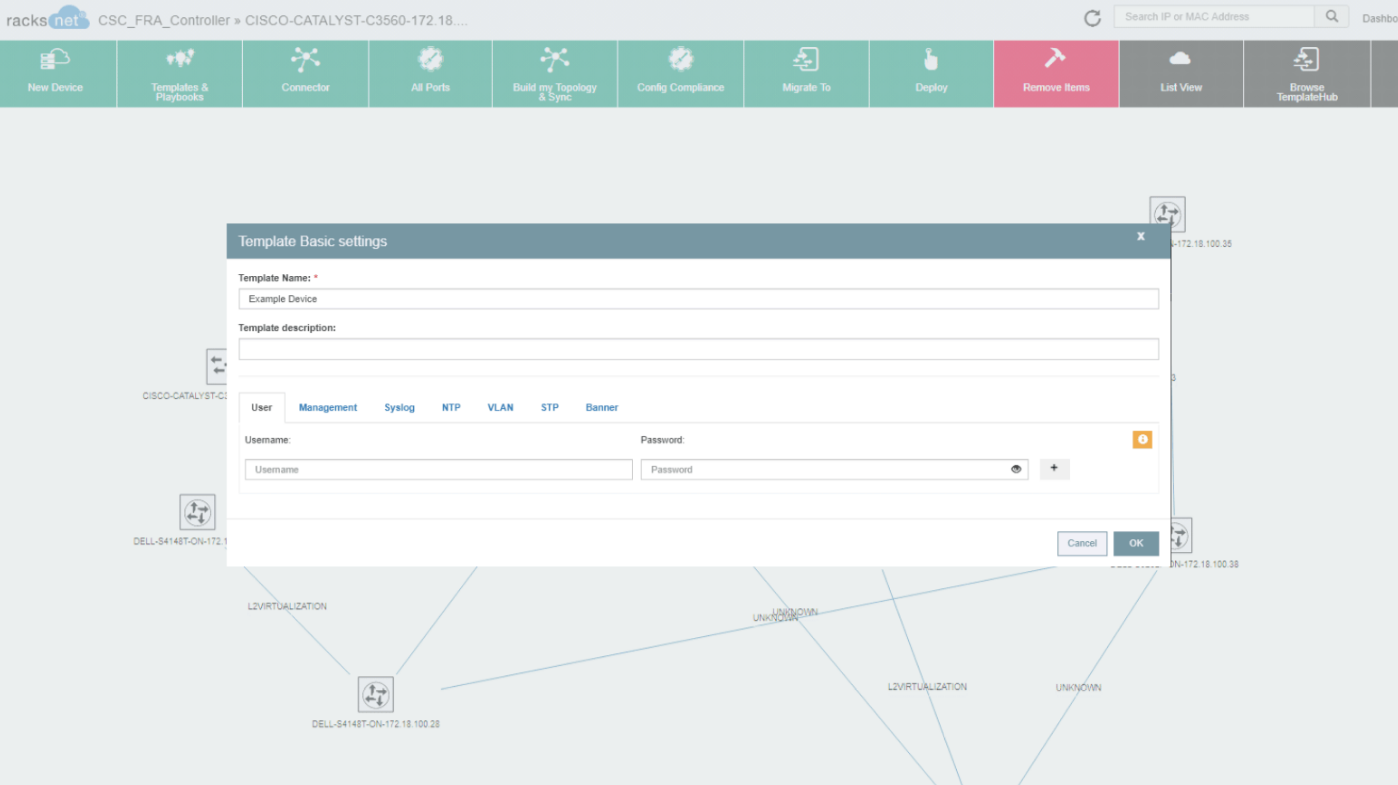Image resolution: width=1398 pixels, height=785 pixels.
Task: Add another user with the plus button
Action: pos(1054,469)
